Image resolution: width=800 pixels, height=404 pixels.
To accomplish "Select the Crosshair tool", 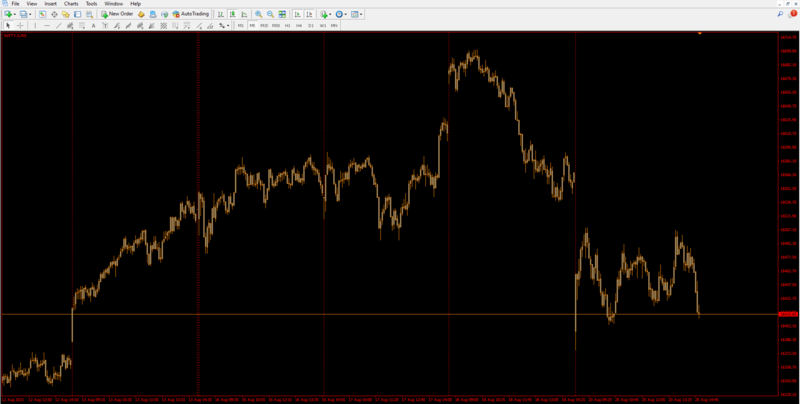I will tap(20, 26).
